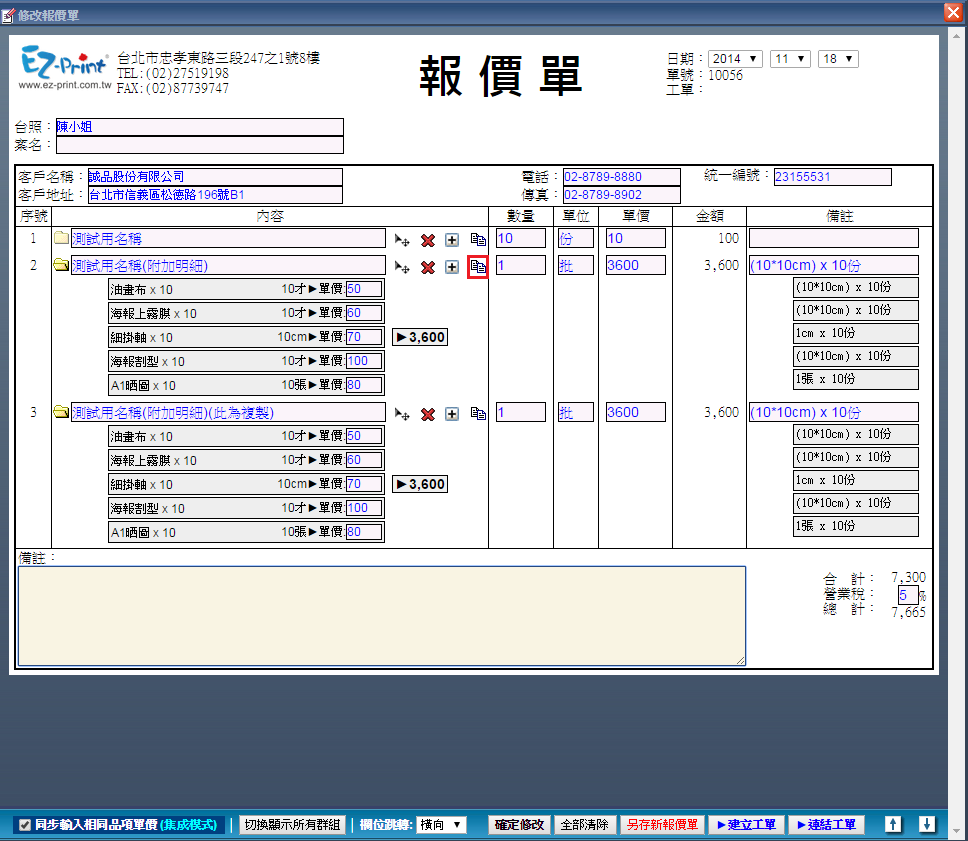This screenshot has height=841, width=968.
Task: Open the 欄位跳轉 dropdown showing 橫向
Action: 441,825
